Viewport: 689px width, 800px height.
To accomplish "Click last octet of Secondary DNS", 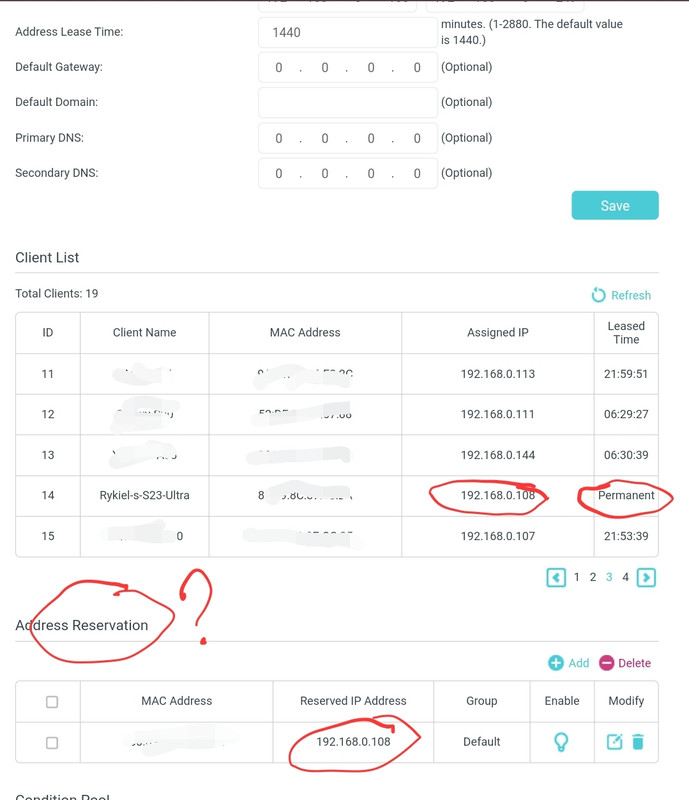I will coord(417,173).
